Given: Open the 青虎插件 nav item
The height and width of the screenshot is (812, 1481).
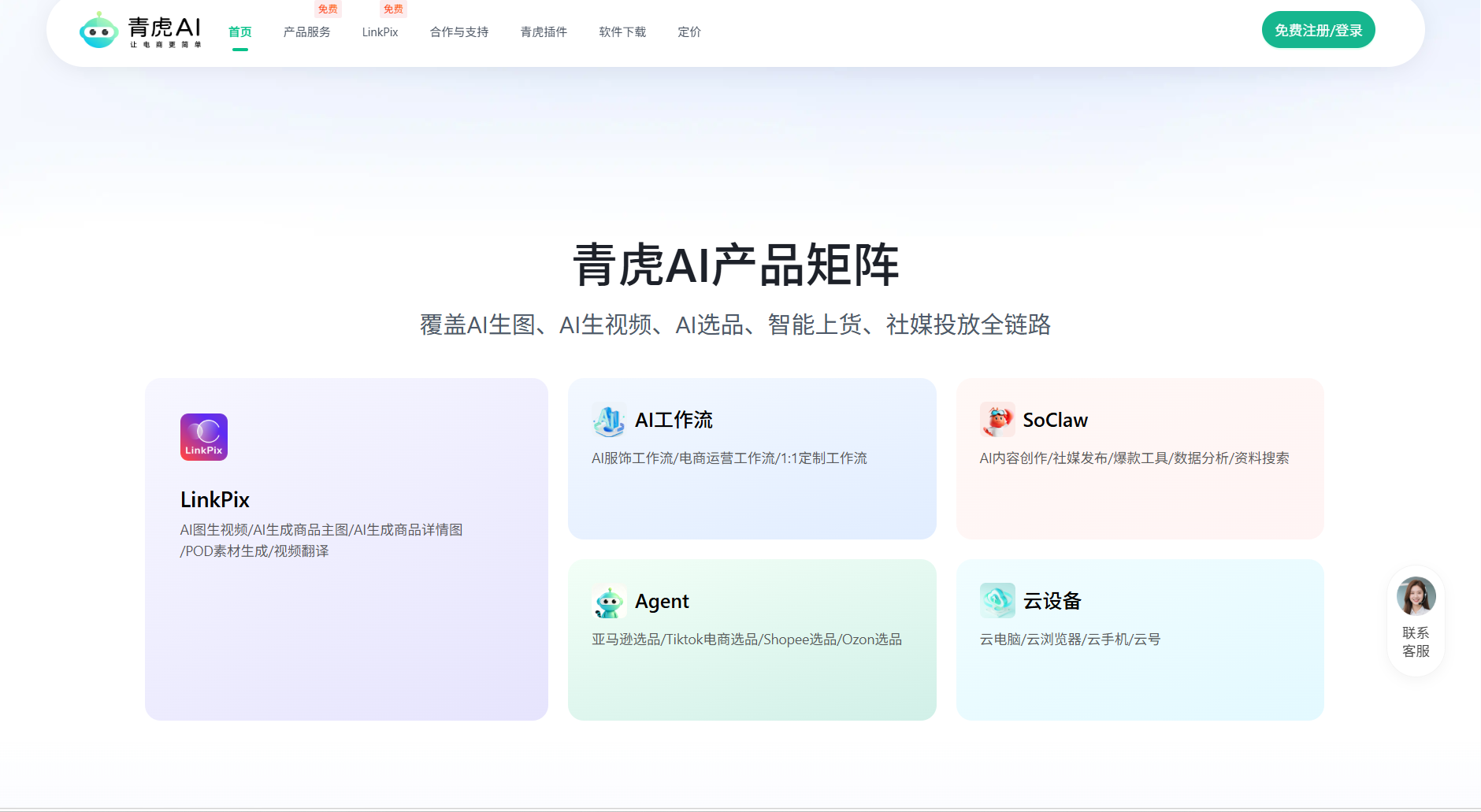Looking at the screenshot, I should [544, 32].
